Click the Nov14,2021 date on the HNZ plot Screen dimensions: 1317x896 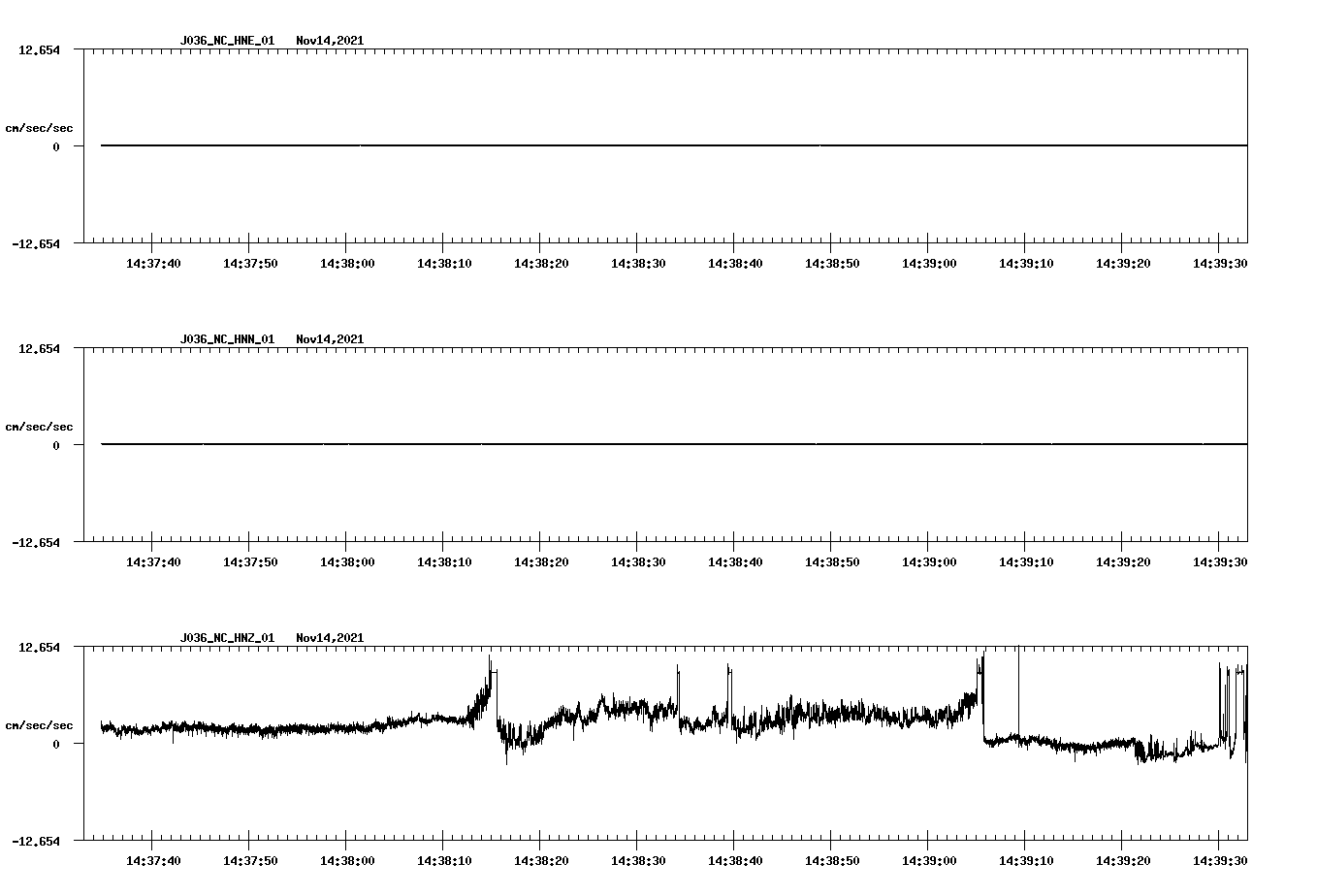click(330, 638)
